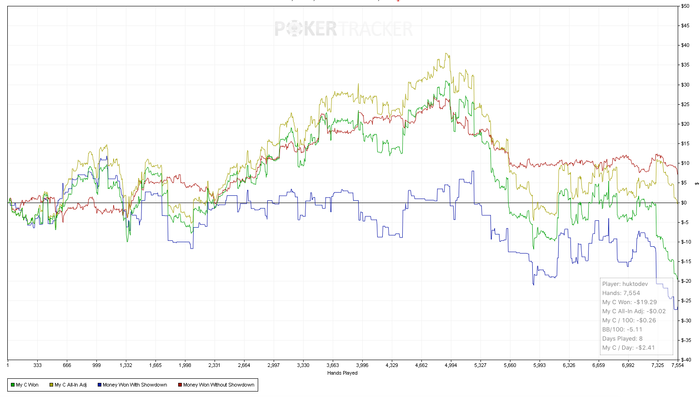
Task: Click the $40 y-axis label
Action: click(x=685, y=45)
